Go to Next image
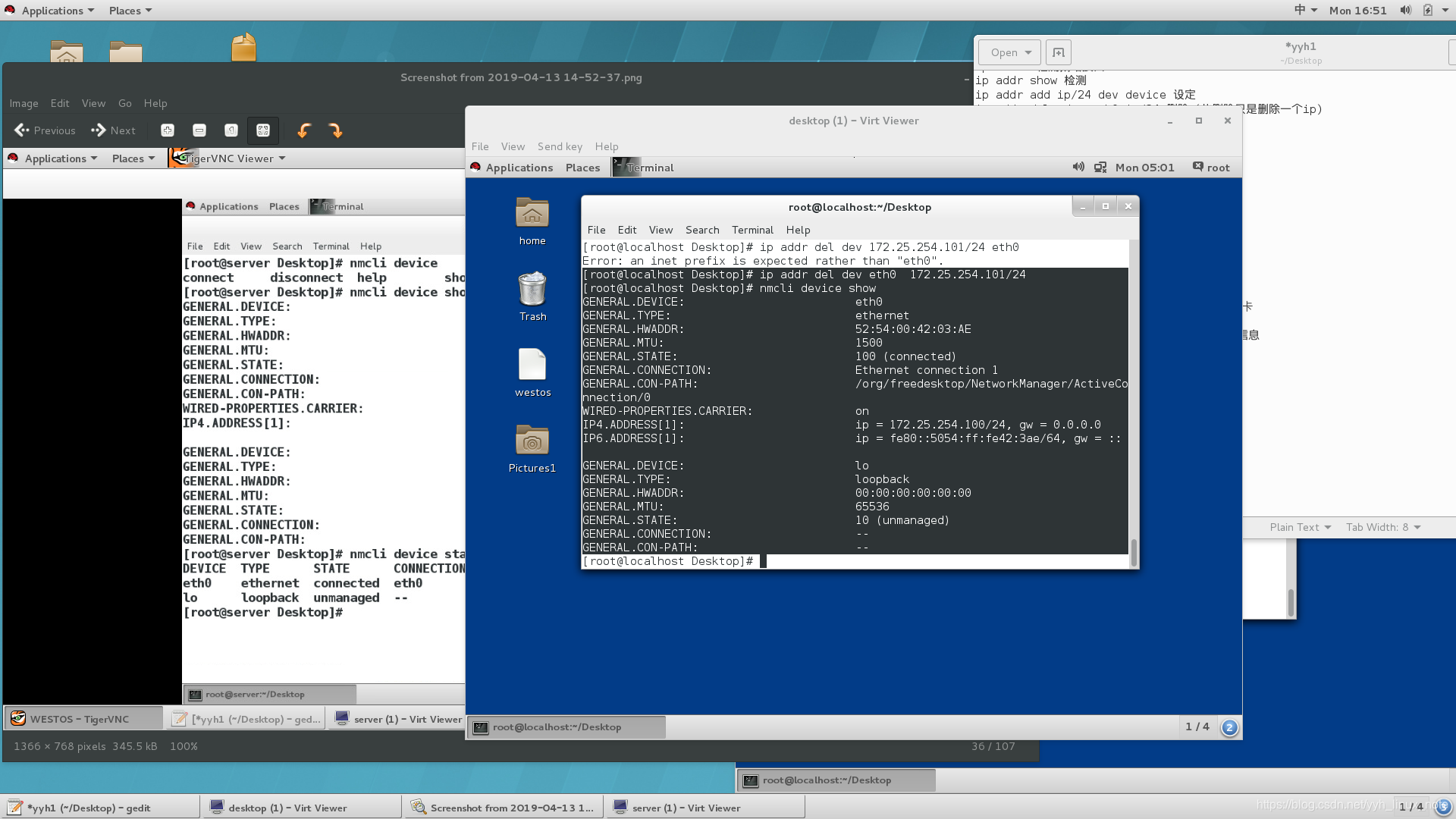Viewport: 1456px width, 819px height. click(114, 130)
